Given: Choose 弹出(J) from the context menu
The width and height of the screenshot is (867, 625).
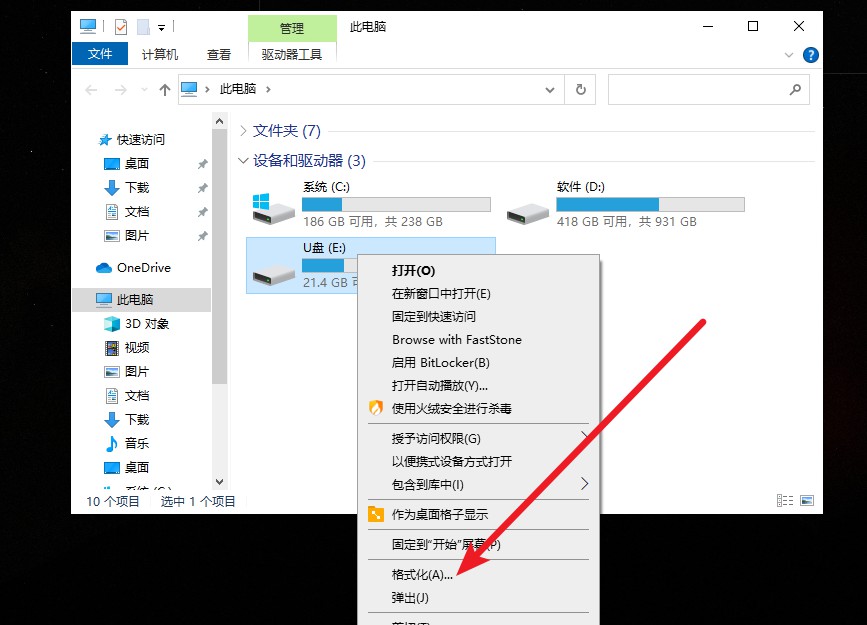Looking at the screenshot, I should coord(478,598).
